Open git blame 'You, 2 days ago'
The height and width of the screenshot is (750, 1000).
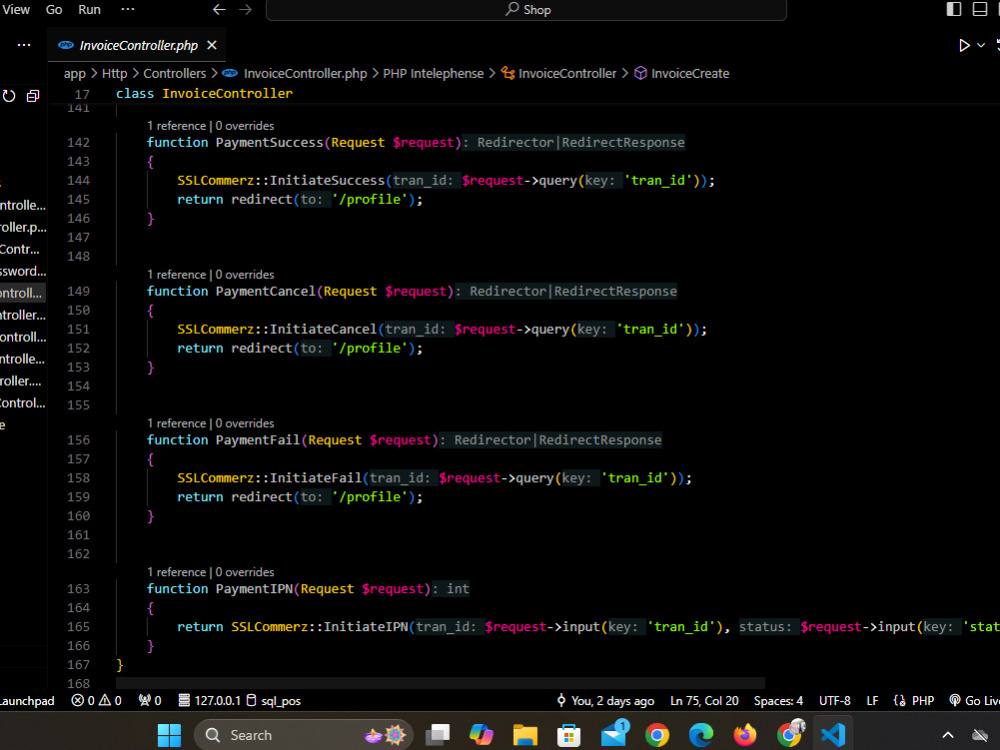(x=605, y=701)
